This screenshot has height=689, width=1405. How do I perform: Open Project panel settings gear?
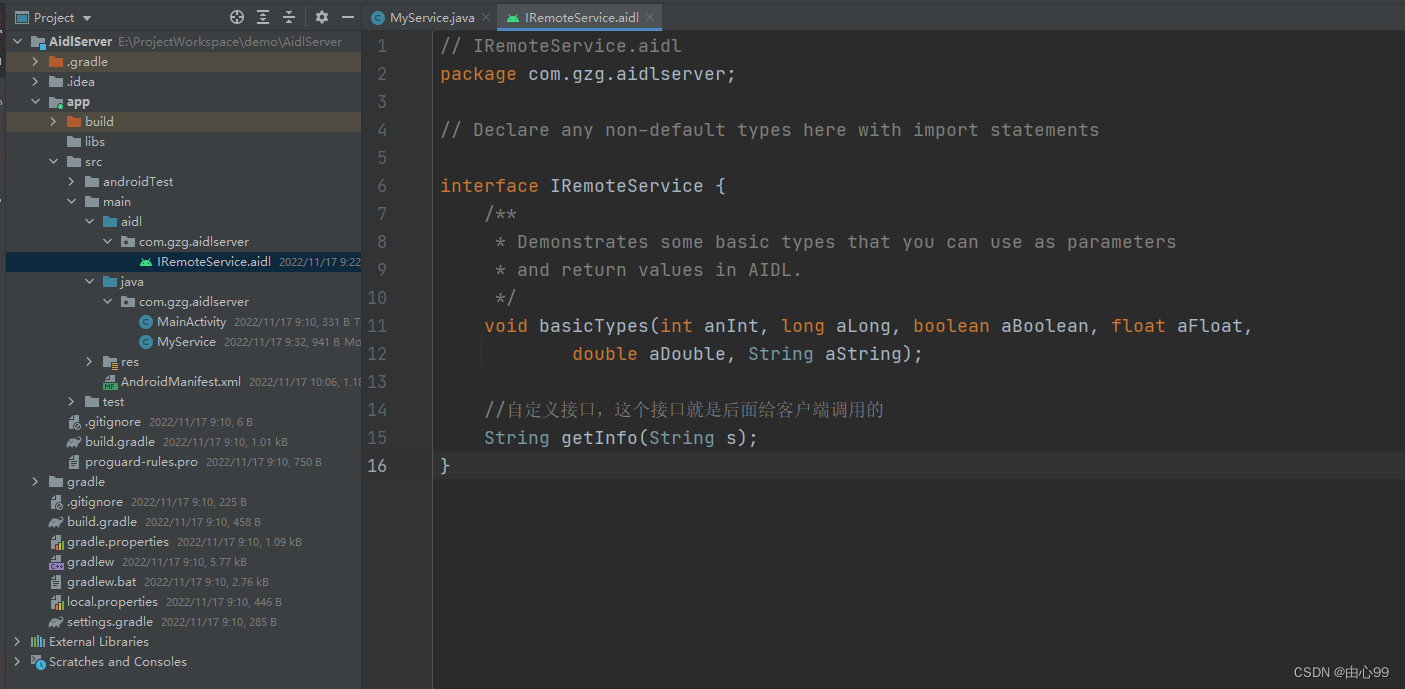(322, 17)
